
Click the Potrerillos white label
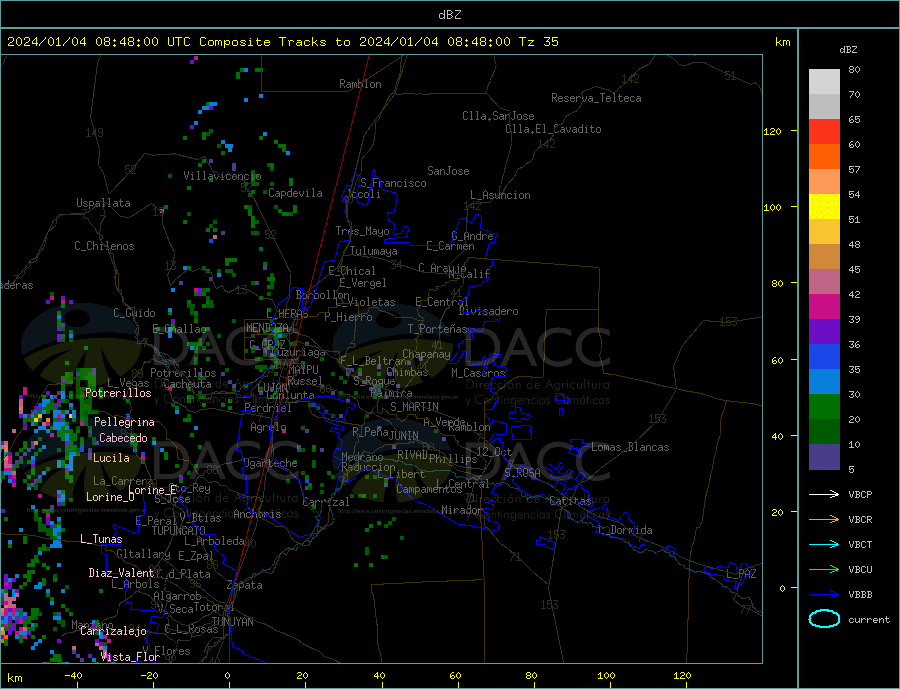118,393
